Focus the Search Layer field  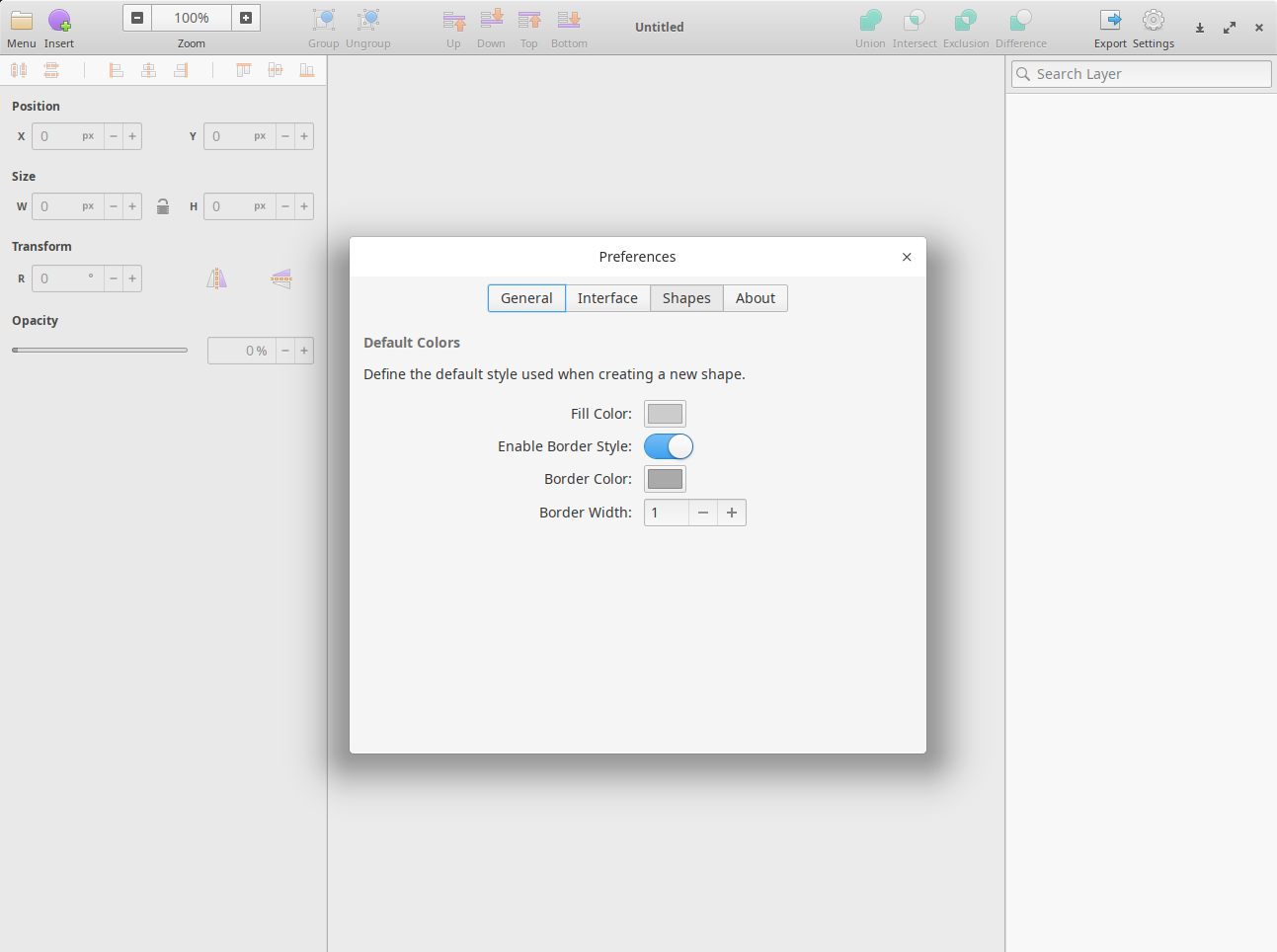(x=1141, y=74)
